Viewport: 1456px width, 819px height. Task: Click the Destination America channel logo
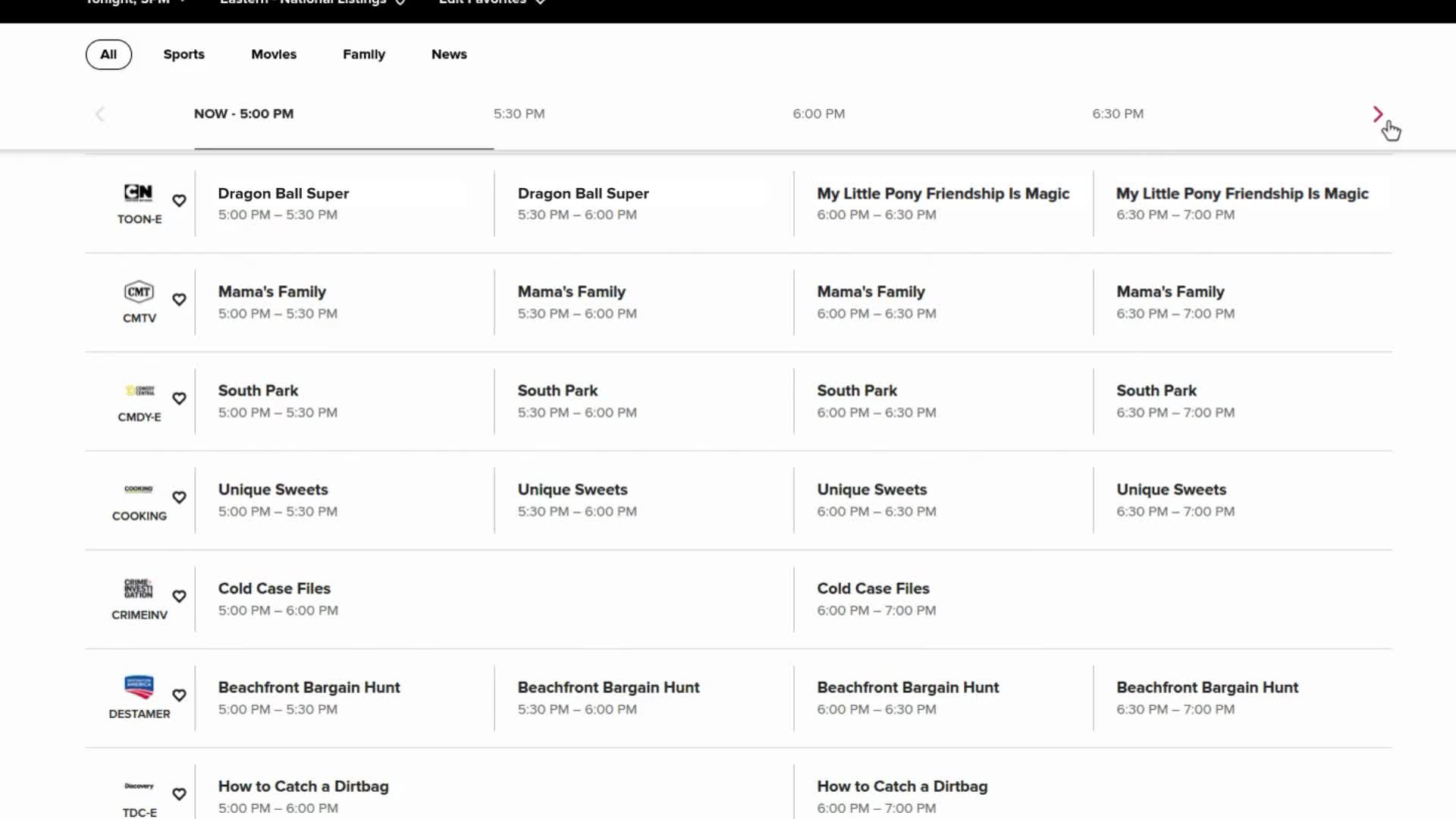(139, 687)
